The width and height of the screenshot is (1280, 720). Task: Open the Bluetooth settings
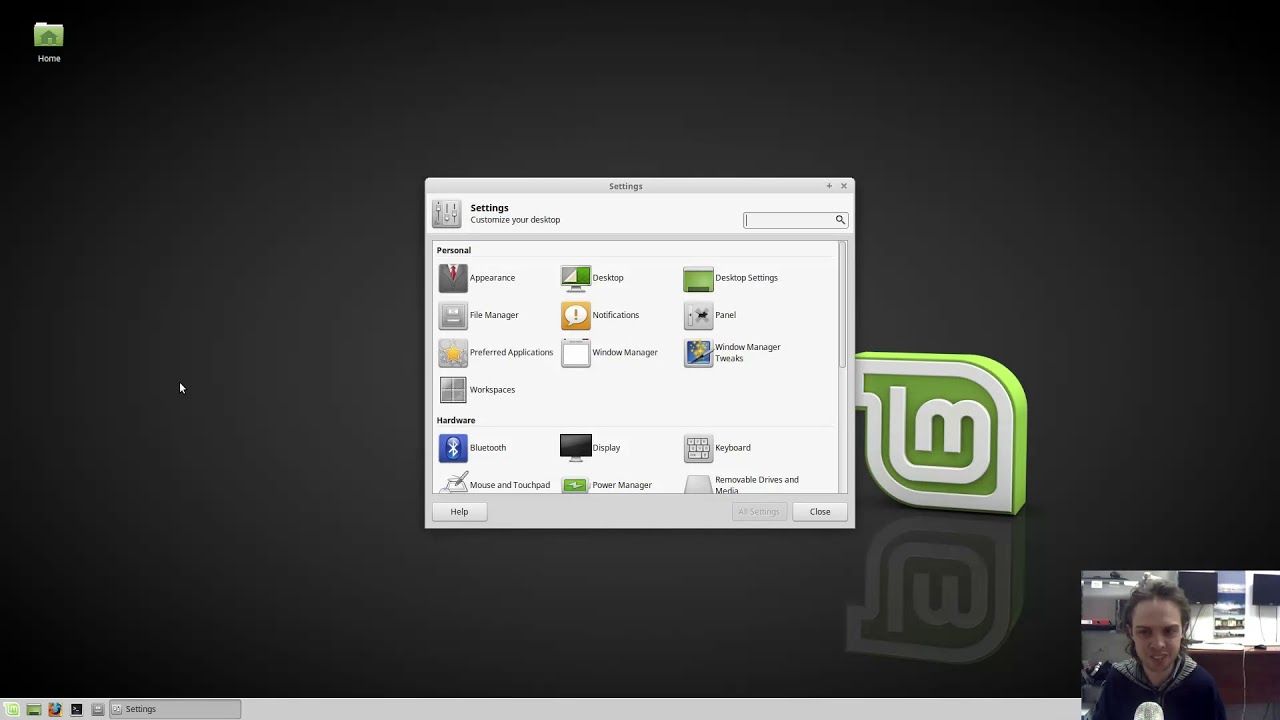(x=473, y=448)
